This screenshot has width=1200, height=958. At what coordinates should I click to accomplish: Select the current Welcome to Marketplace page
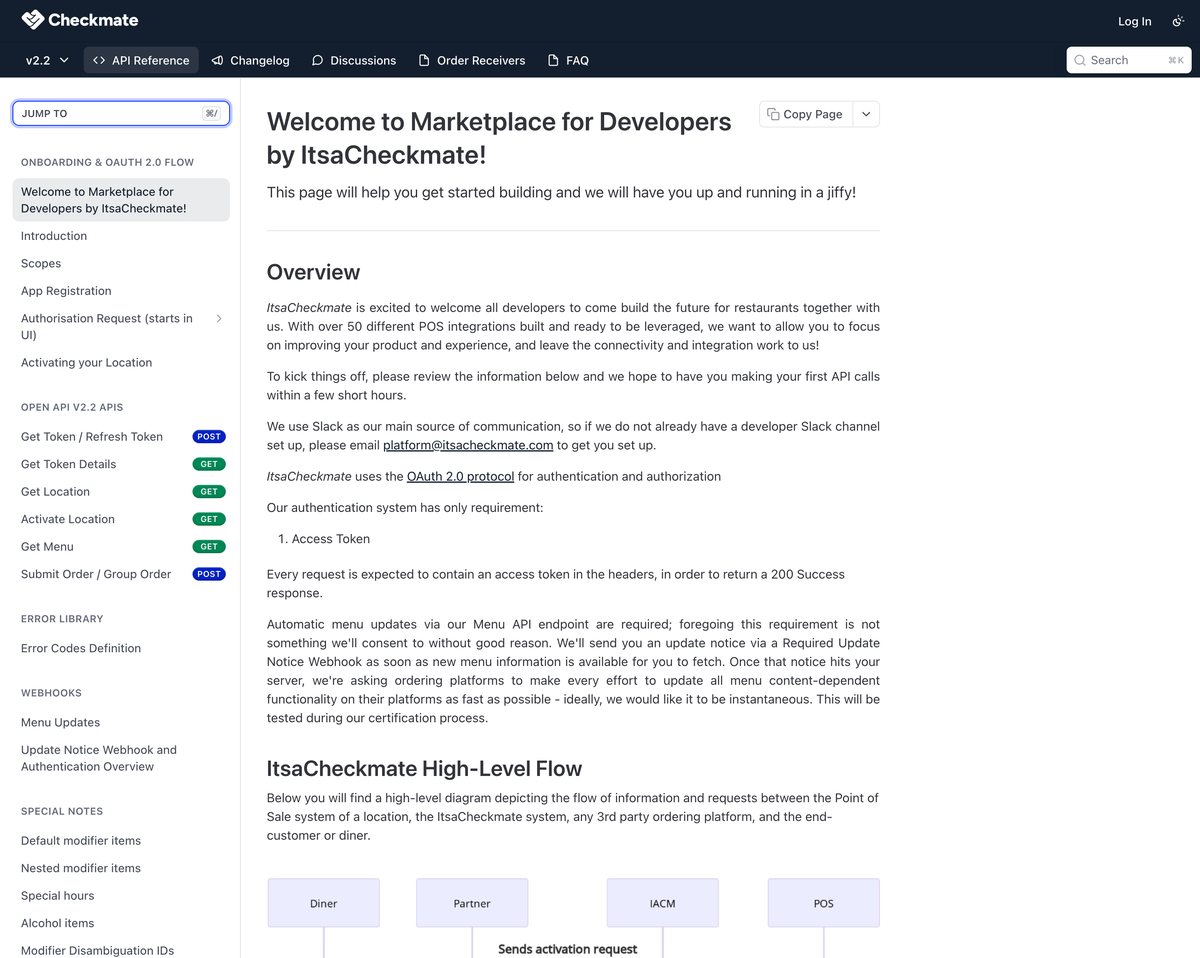pyautogui.click(x=121, y=200)
